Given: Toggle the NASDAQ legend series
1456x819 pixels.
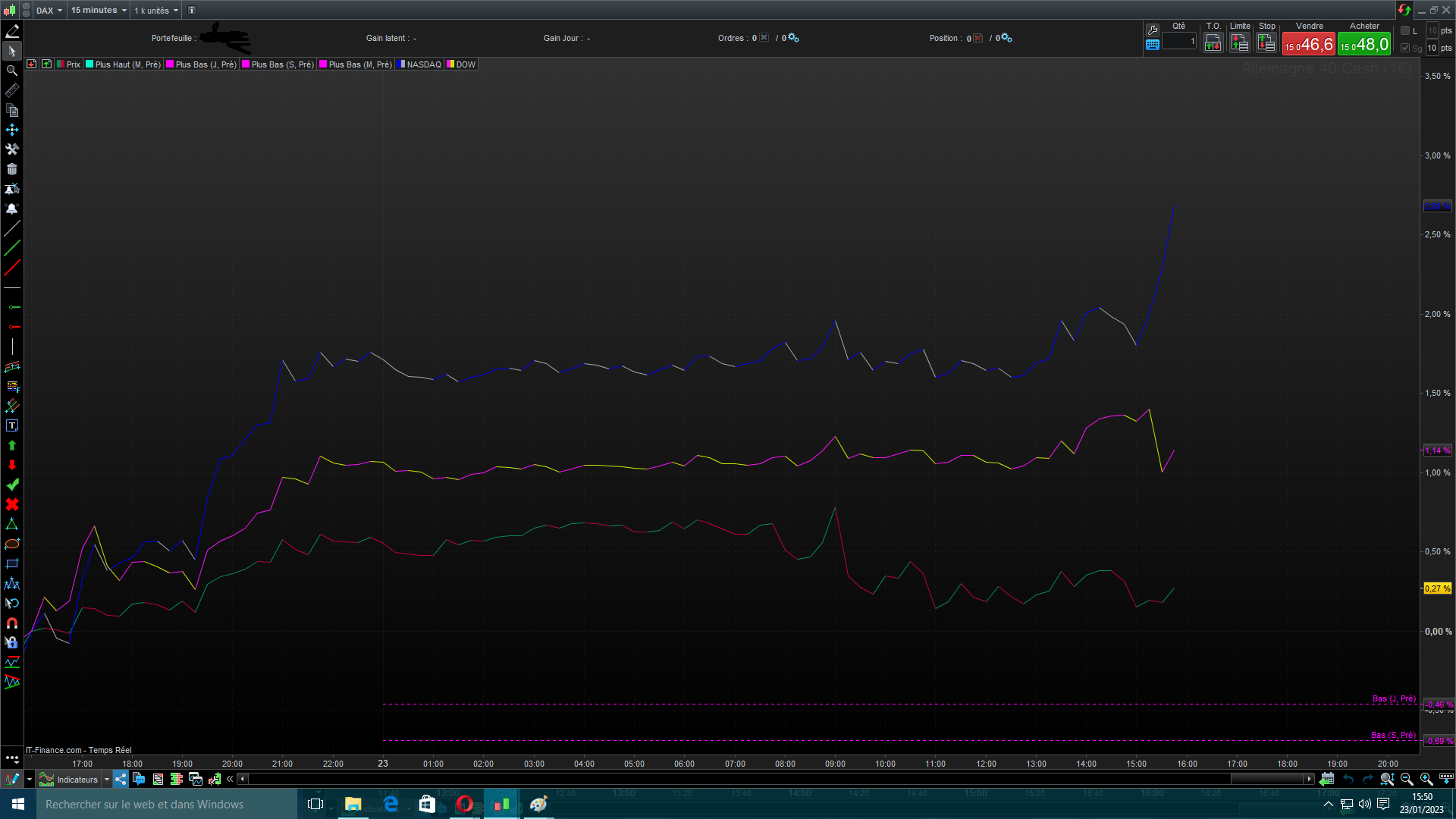Looking at the screenshot, I should (421, 64).
